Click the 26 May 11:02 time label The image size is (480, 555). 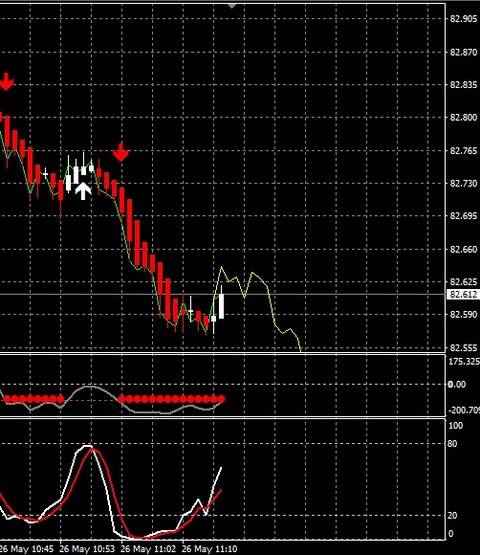(x=148, y=549)
